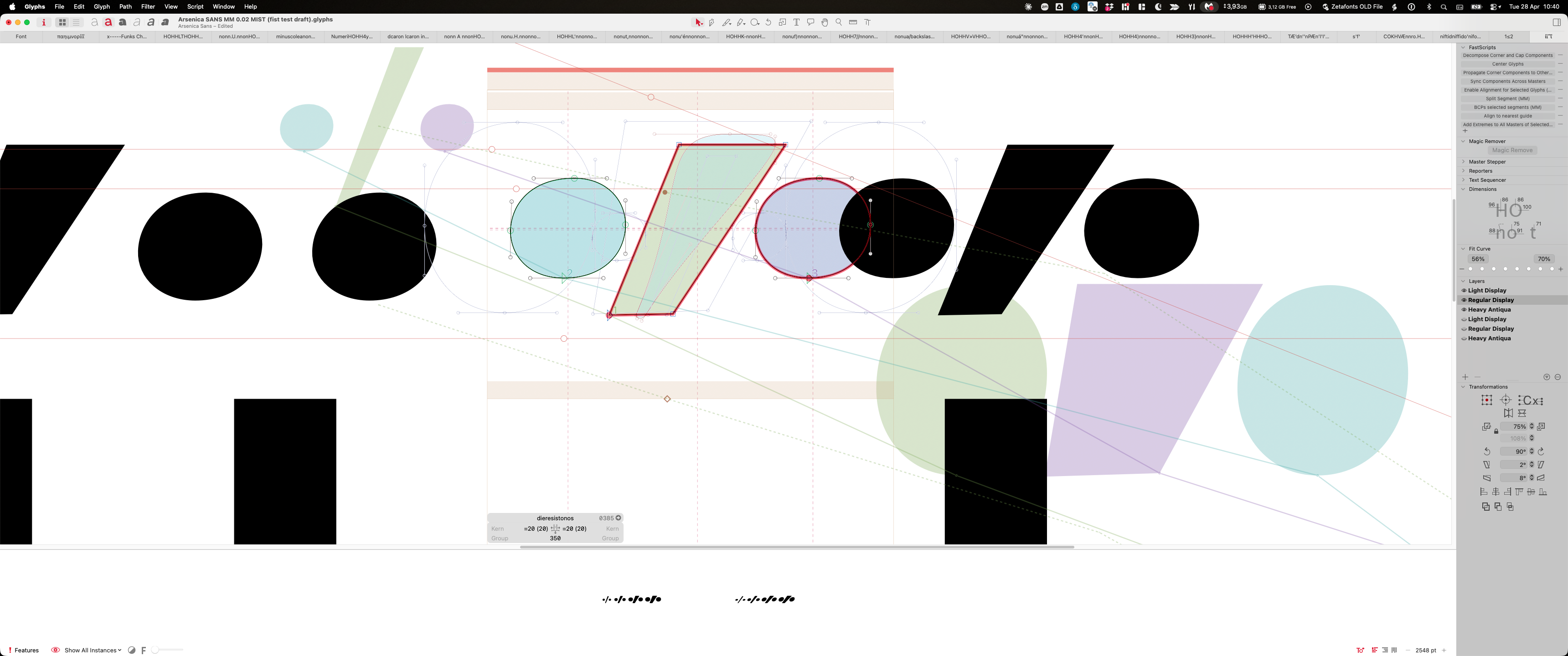Collapse the Dimensions section
Image resolution: width=1568 pixels, height=656 pixels.
(1463, 189)
